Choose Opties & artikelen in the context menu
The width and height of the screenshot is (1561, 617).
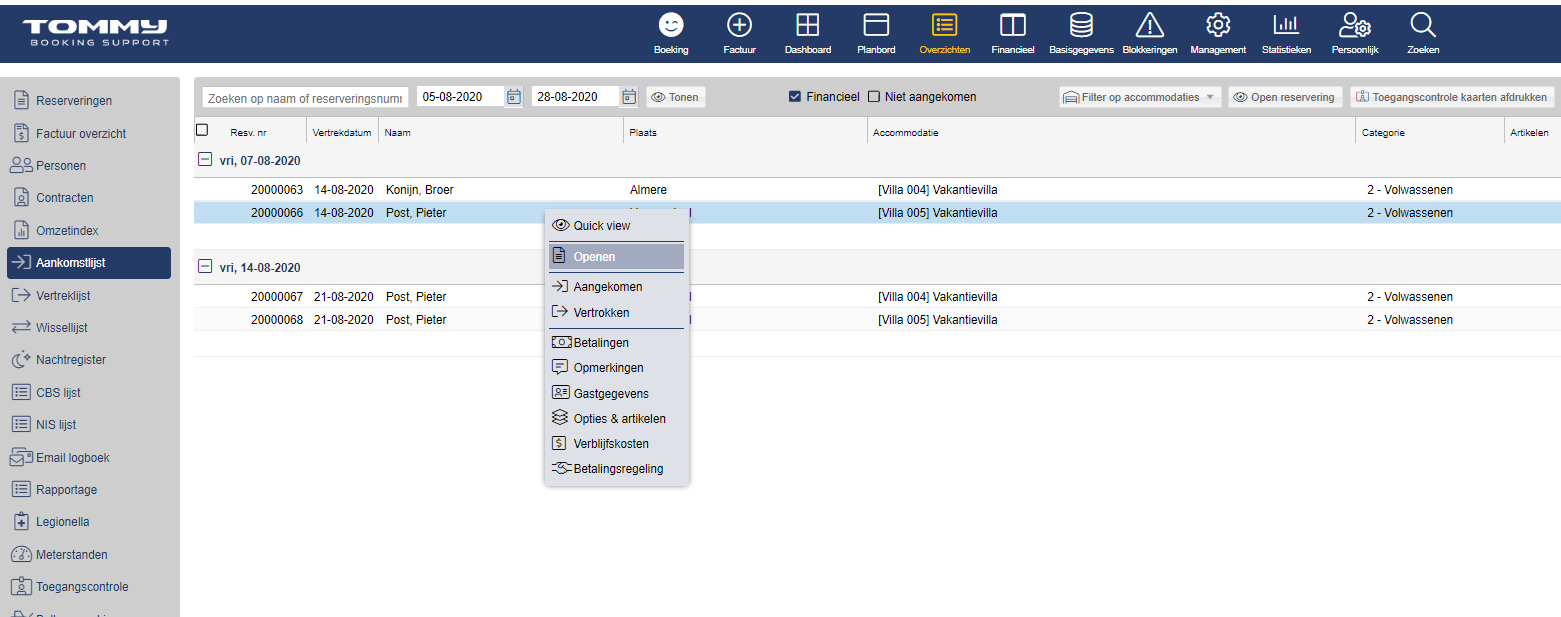(x=616, y=419)
